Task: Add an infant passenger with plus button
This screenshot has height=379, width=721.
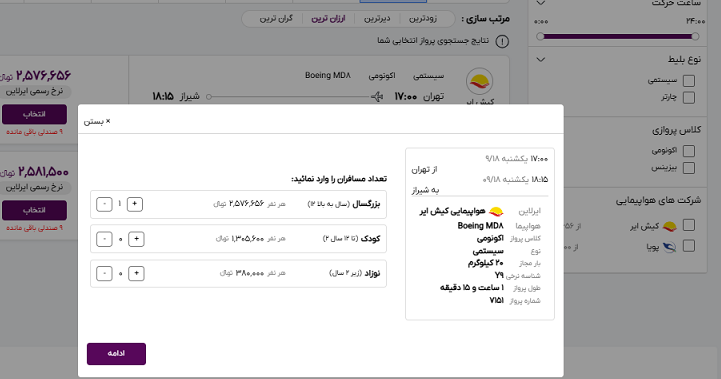Action: pyautogui.click(x=136, y=273)
